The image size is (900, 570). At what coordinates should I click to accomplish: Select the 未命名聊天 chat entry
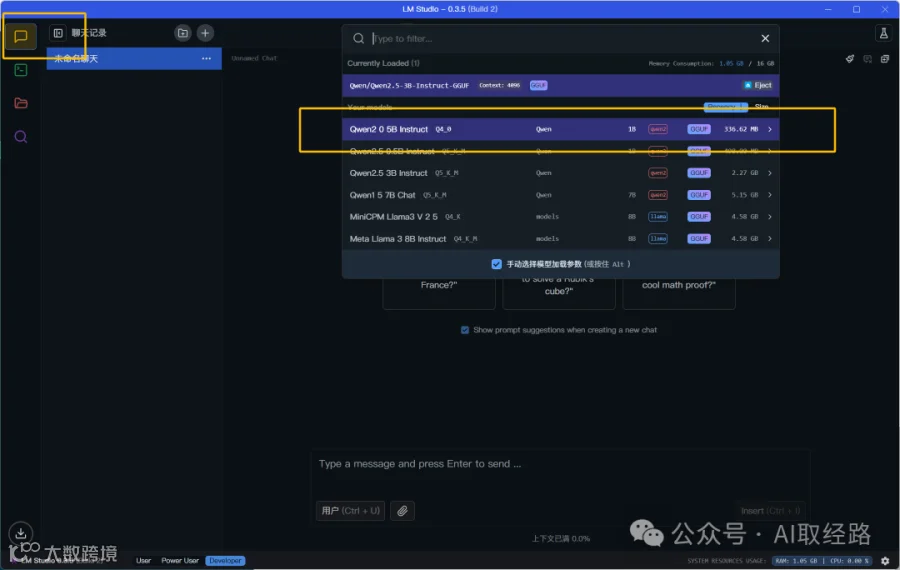(x=134, y=59)
